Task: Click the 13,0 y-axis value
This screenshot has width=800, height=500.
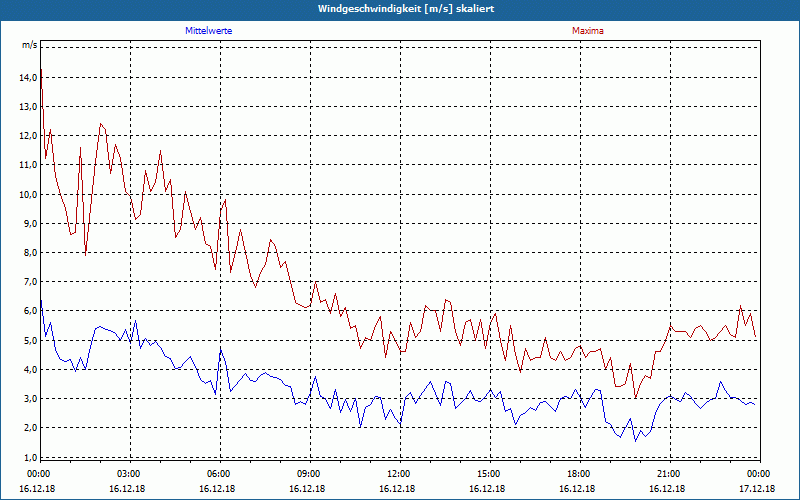Action: click(x=29, y=107)
